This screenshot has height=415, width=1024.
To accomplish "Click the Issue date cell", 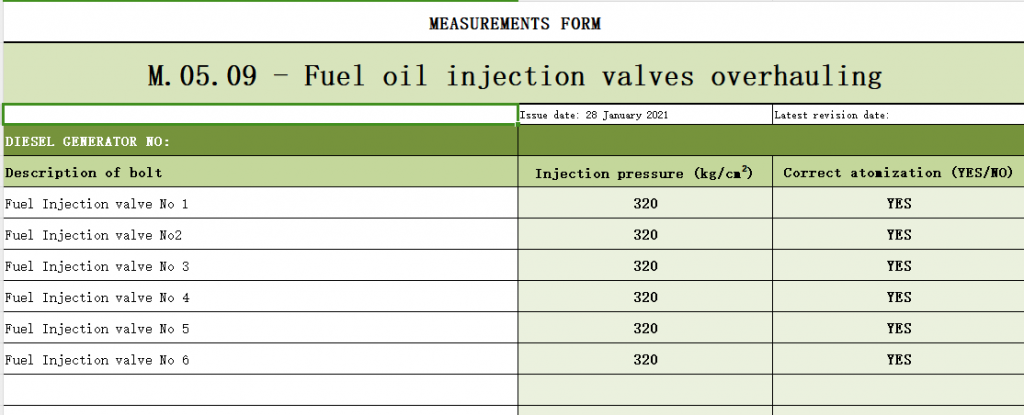I will (x=644, y=115).
